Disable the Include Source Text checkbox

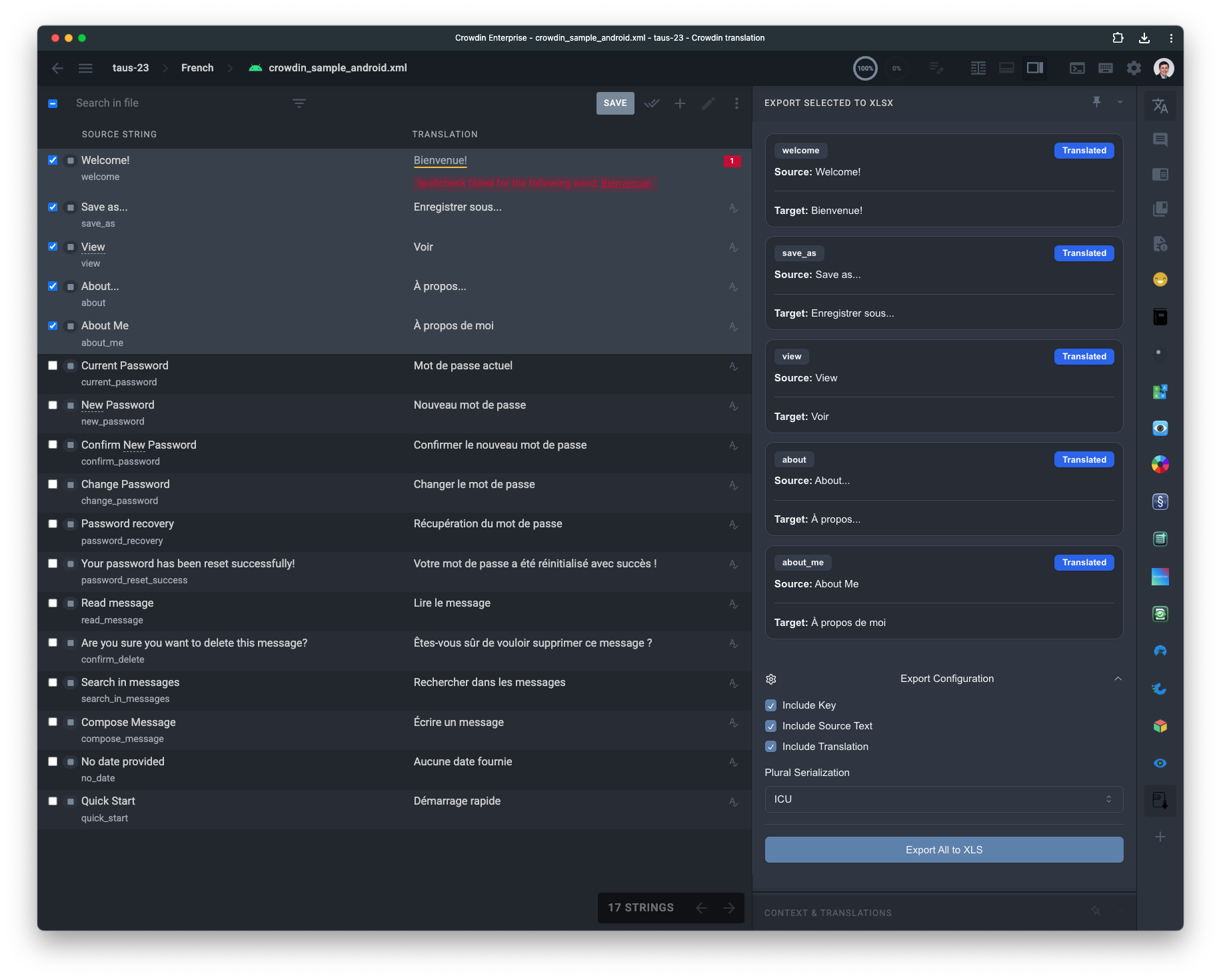click(771, 726)
